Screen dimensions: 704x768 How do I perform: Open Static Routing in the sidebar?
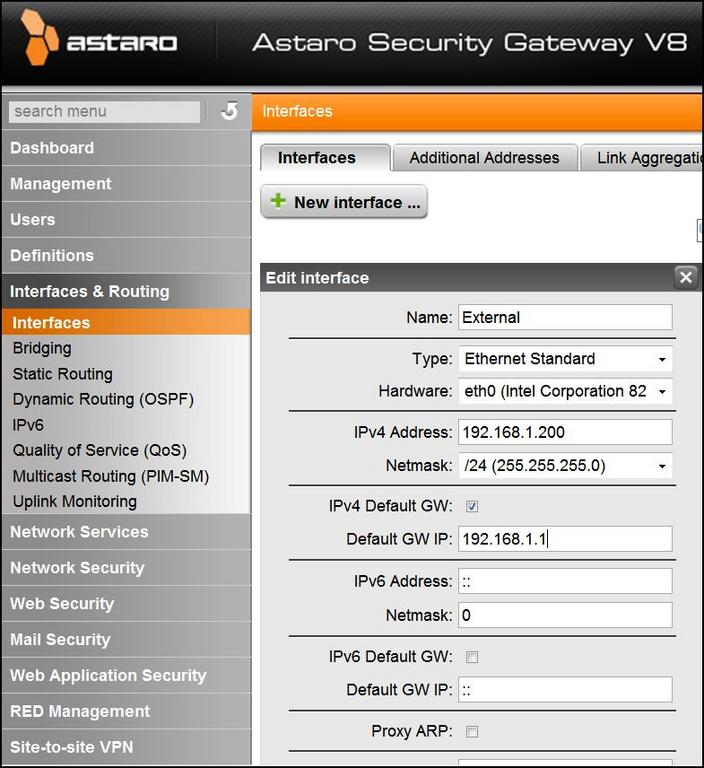coord(62,374)
